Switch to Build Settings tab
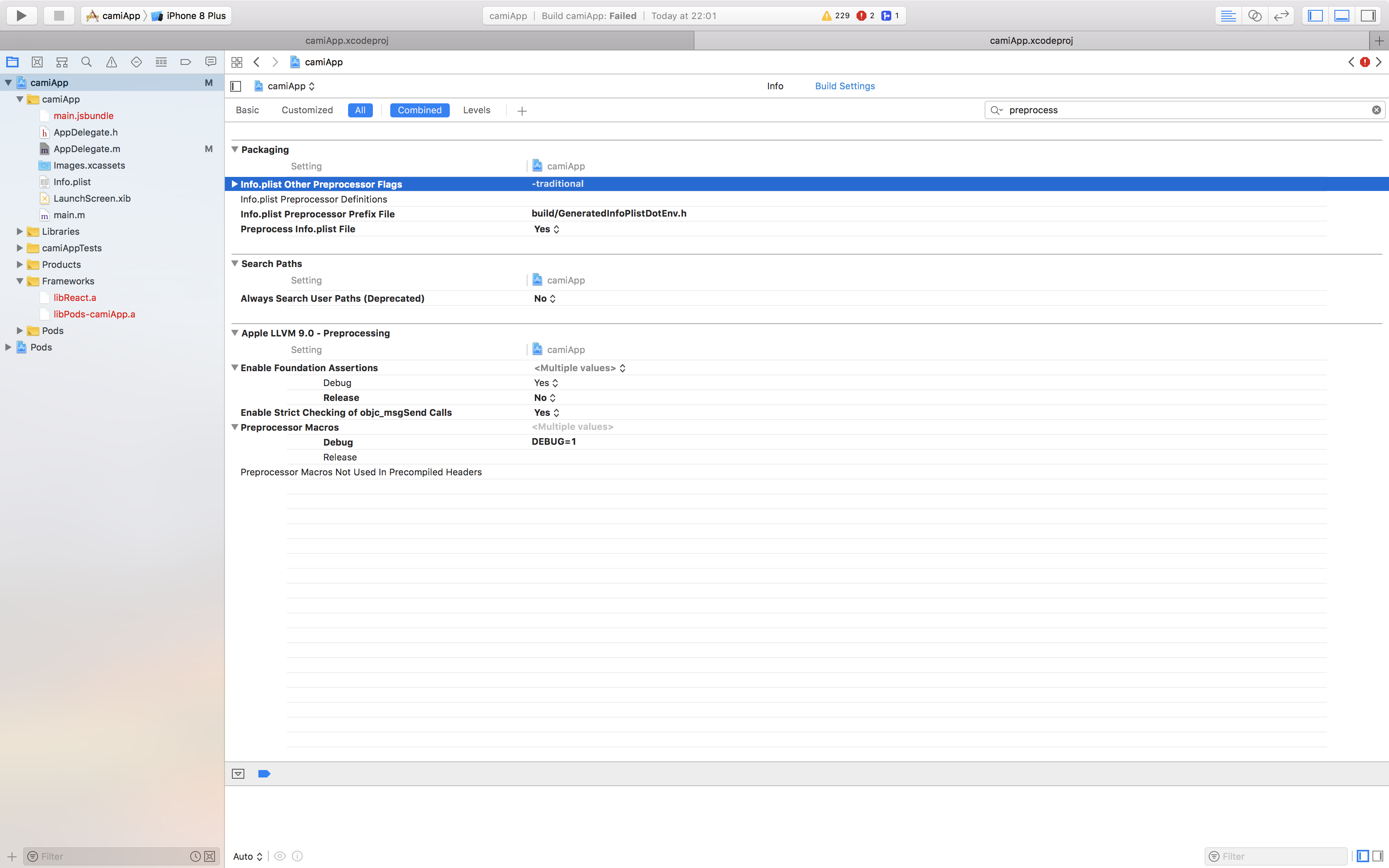Image resolution: width=1389 pixels, height=868 pixels. point(845,86)
